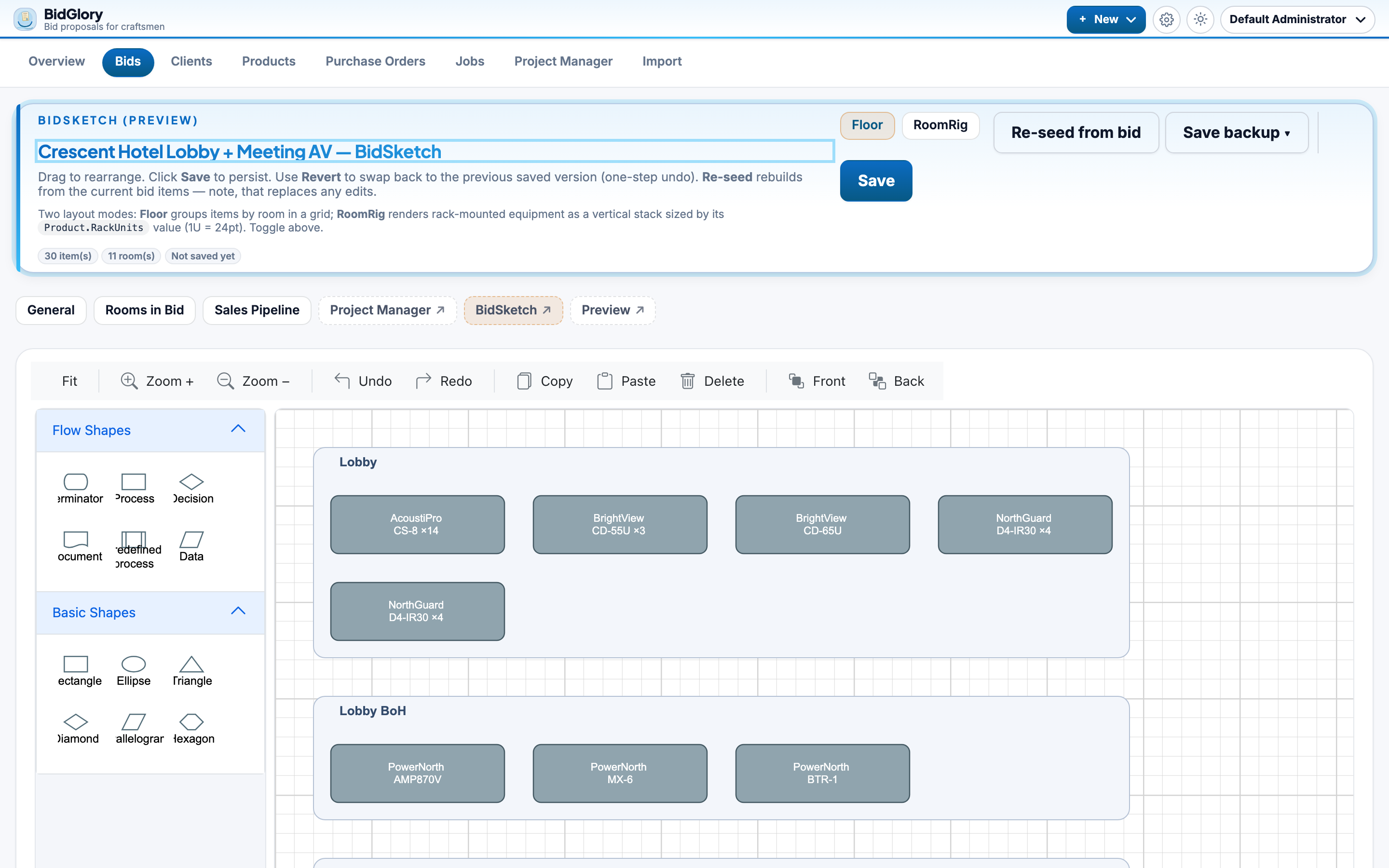Screen dimensions: 1389x868
Task: Send selected shape to Back
Action: coord(897,381)
